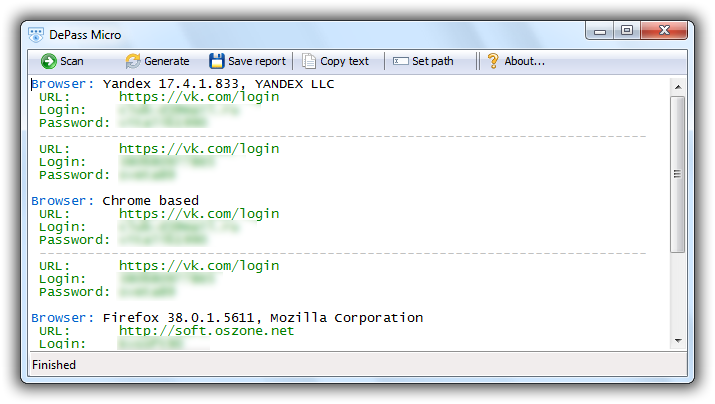Image resolution: width=715 pixels, height=404 pixels.
Task: Maximize the DePass Micro window
Action: [x=627, y=31]
